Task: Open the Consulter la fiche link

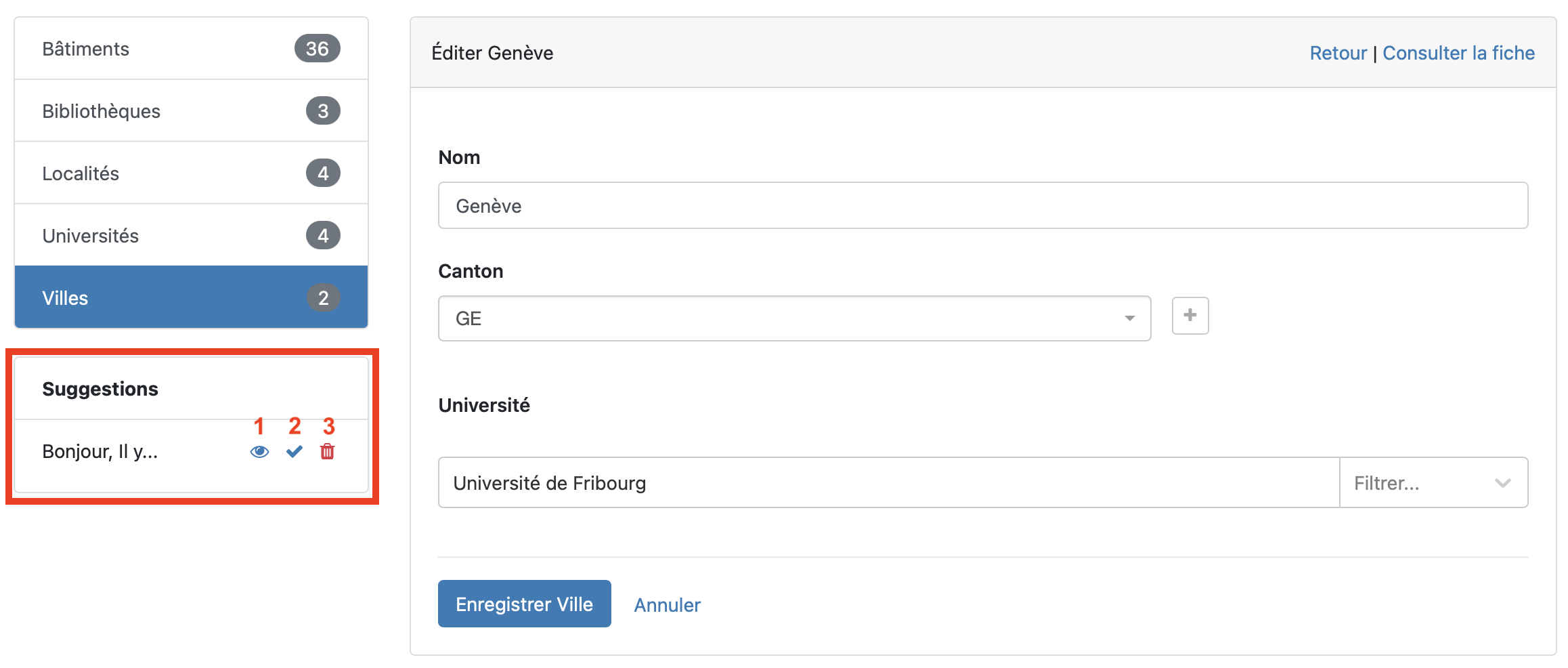Action: click(x=1458, y=53)
